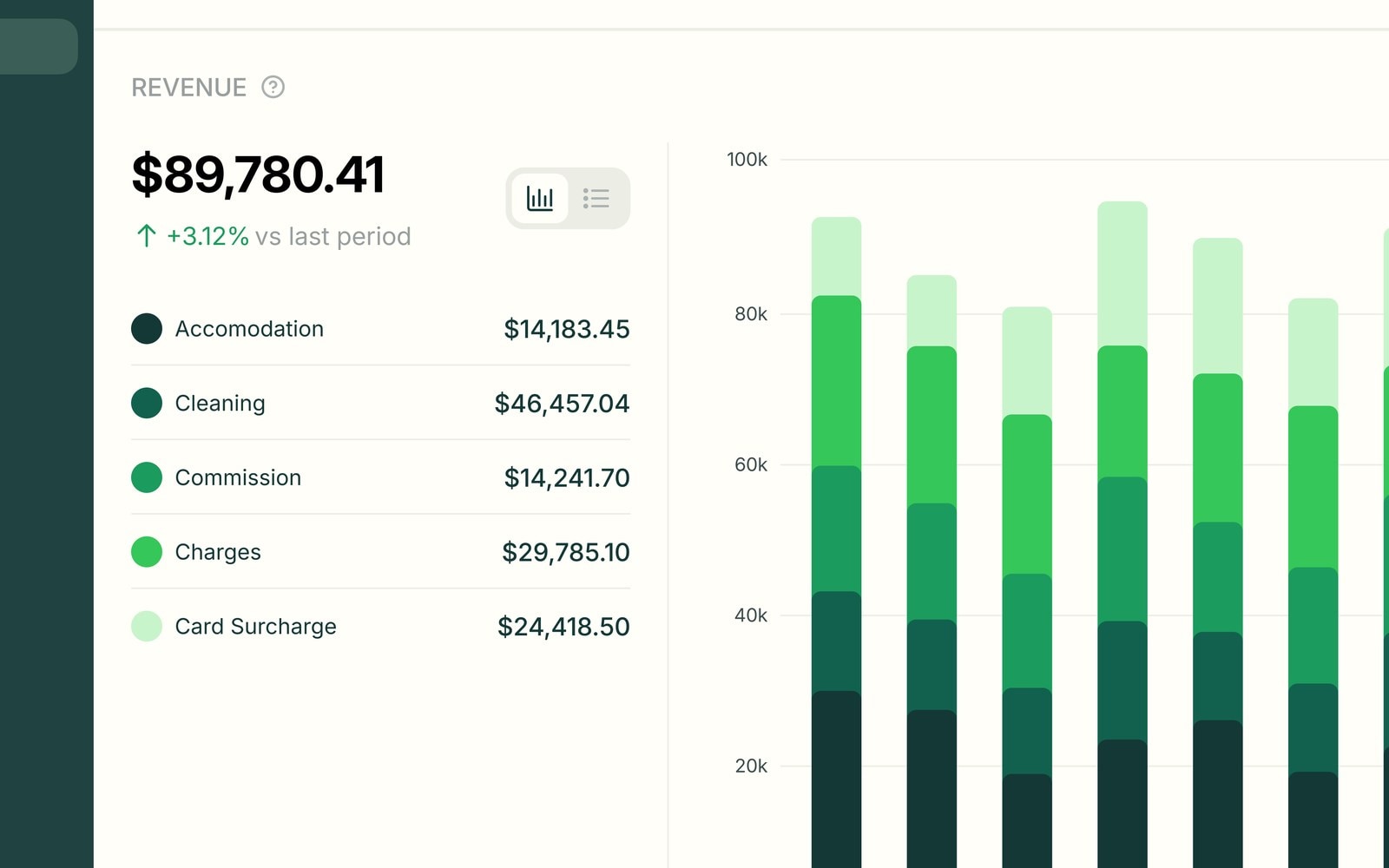Click the +3.12% change value

(207, 236)
